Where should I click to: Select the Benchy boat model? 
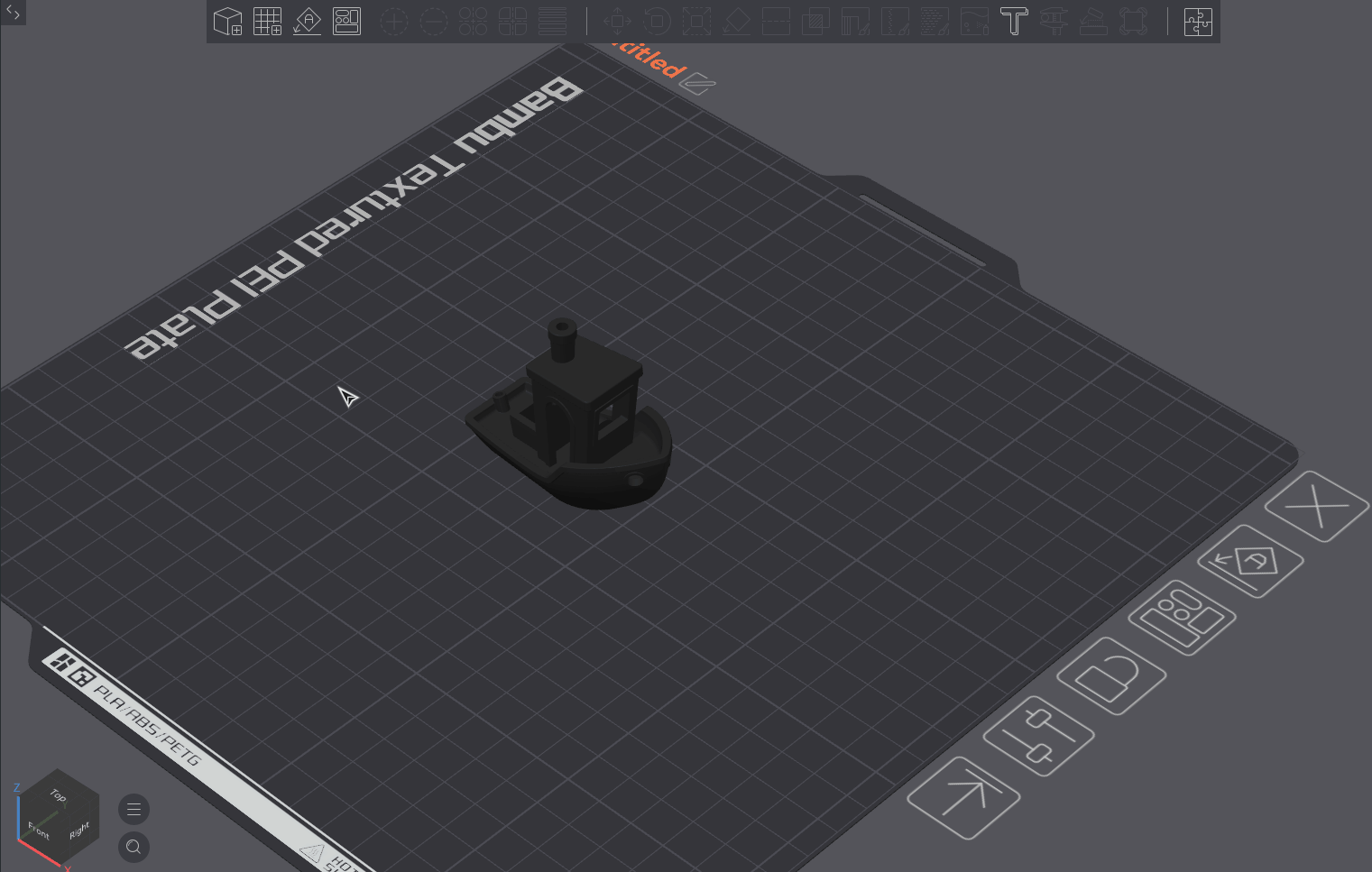pos(570,417)
